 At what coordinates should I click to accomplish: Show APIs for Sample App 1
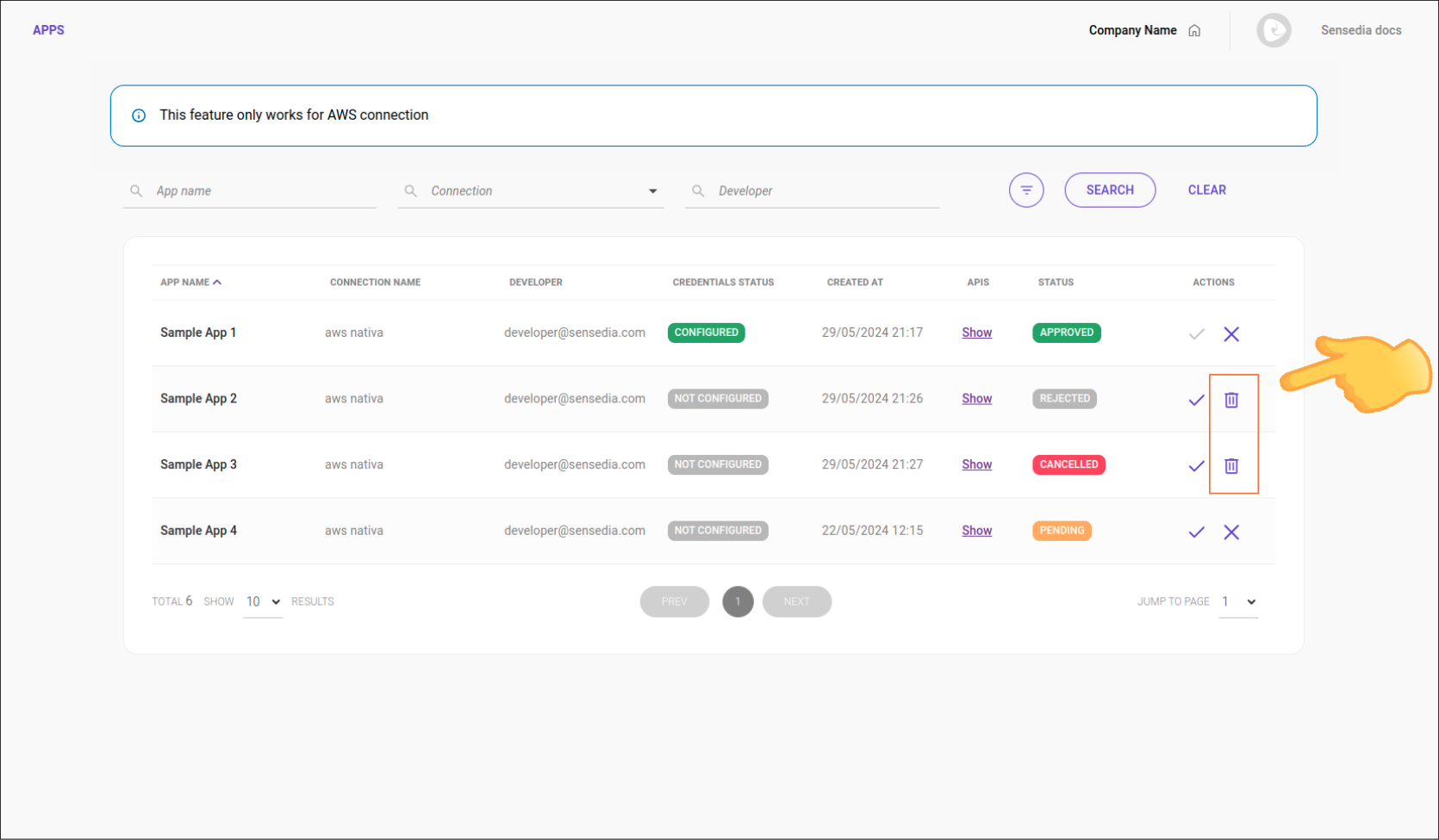[976, 332]
